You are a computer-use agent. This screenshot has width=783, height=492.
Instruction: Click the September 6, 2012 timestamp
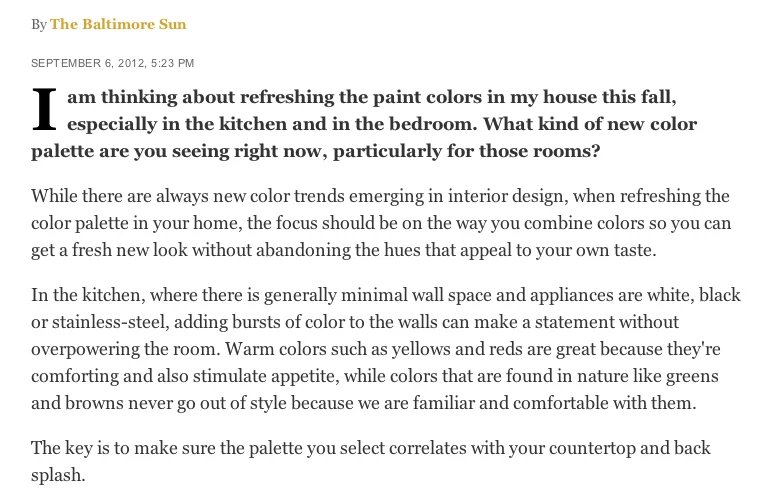(x=112, y=63)
